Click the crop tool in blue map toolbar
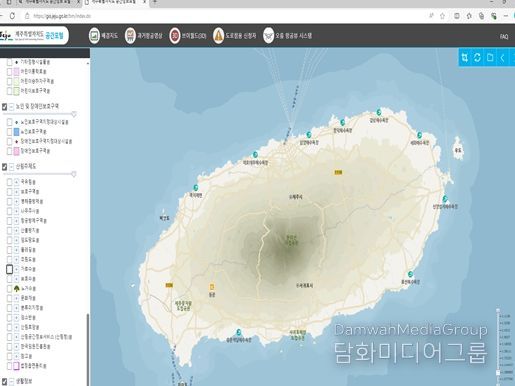The width and height of the screenshot is (515, 386). point(464,57)
